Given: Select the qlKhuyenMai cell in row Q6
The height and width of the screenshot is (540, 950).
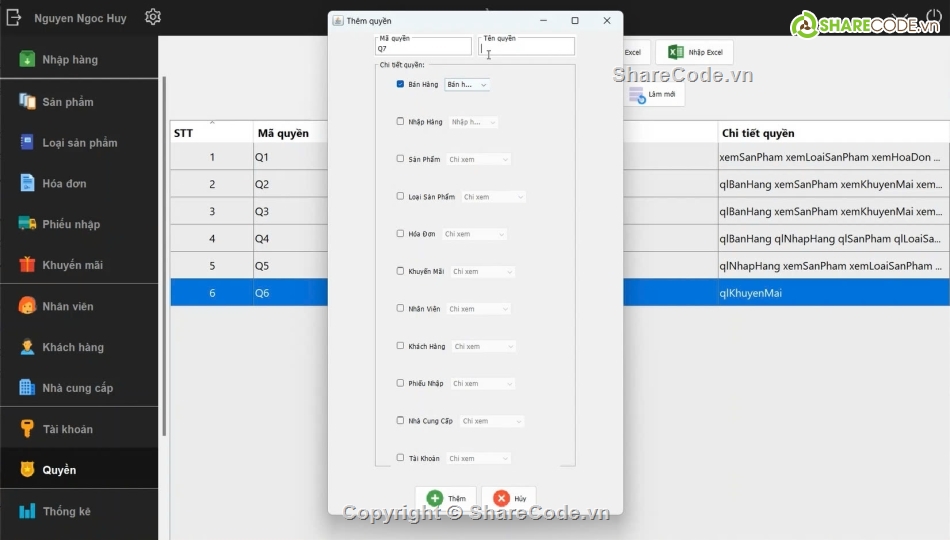Looking at the screenshot, I should pyautogui.click(x=834, y=293).
